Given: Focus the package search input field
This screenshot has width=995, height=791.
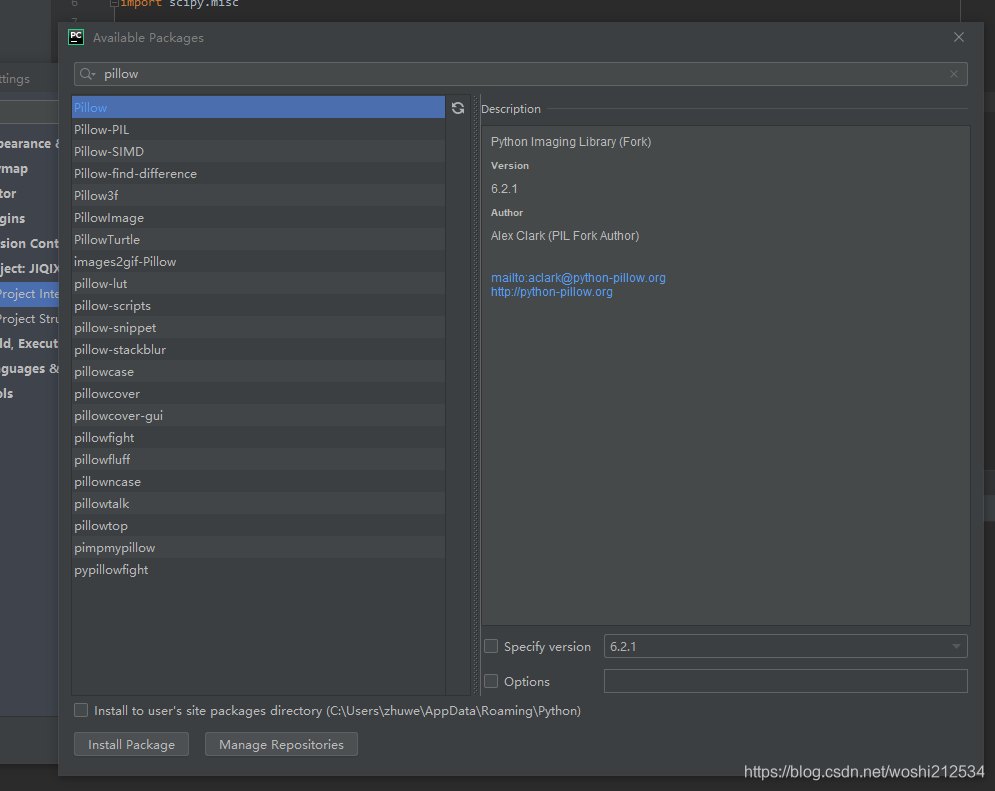Looking at the screenshot, I should click(520, 74).
